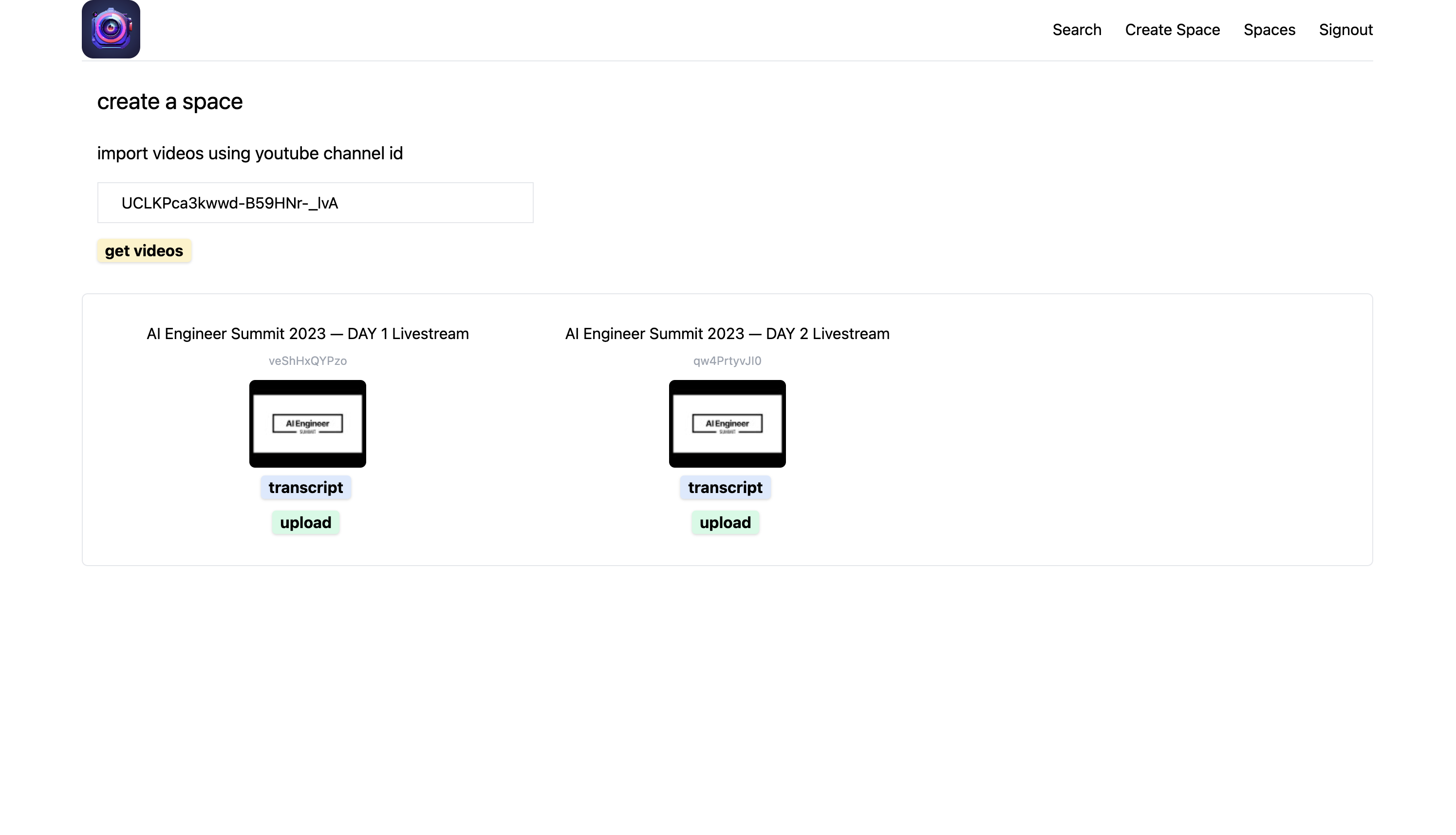Get transcript for DAY 2 Livestream

[x=725, y=488]
